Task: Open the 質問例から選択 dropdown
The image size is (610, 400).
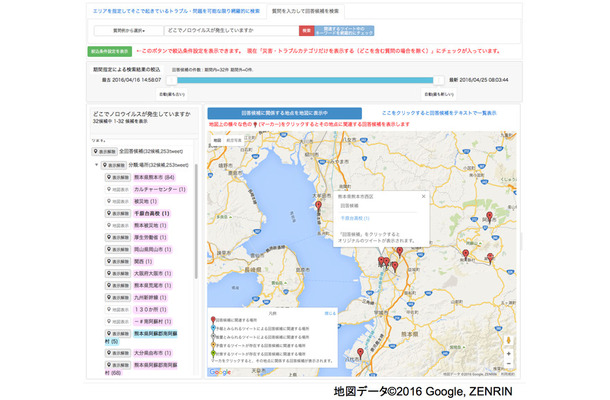Action: point(129,30)
